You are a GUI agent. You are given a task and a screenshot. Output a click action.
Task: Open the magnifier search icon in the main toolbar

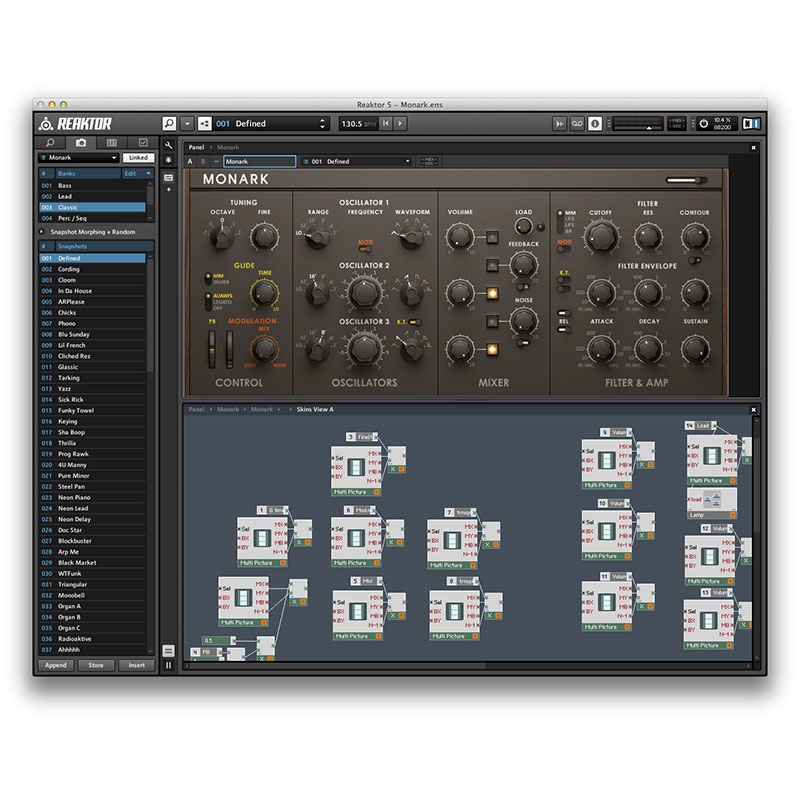169,124
